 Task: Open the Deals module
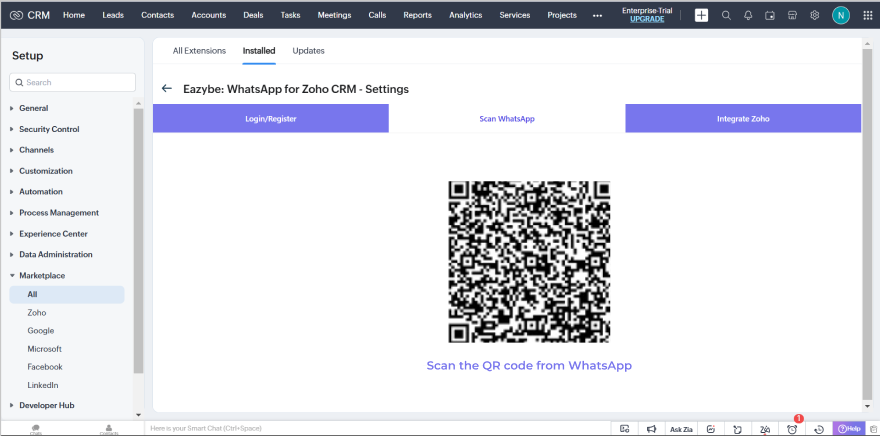[253, 15]
